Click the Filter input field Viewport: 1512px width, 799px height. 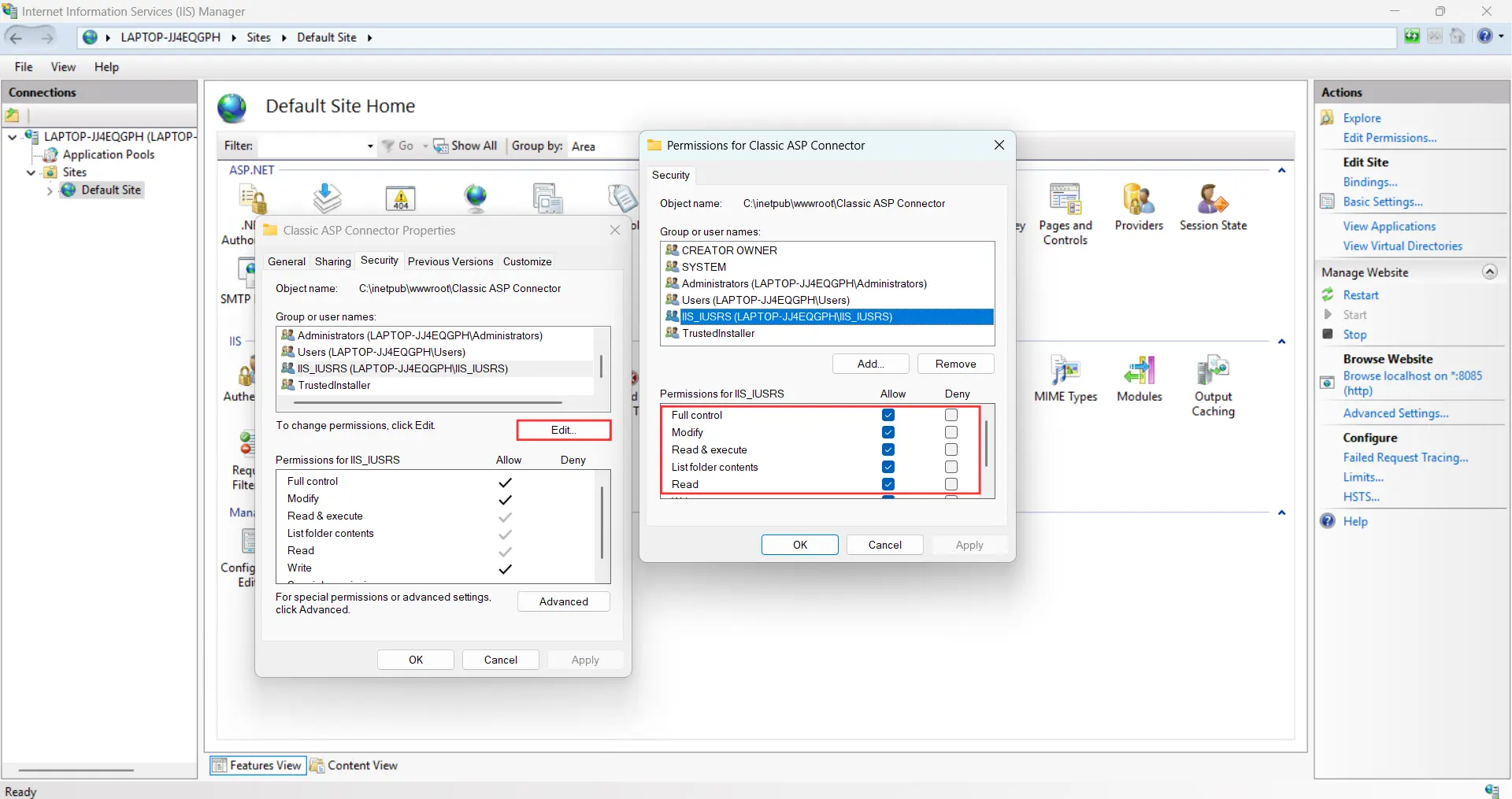click(311, 146)
